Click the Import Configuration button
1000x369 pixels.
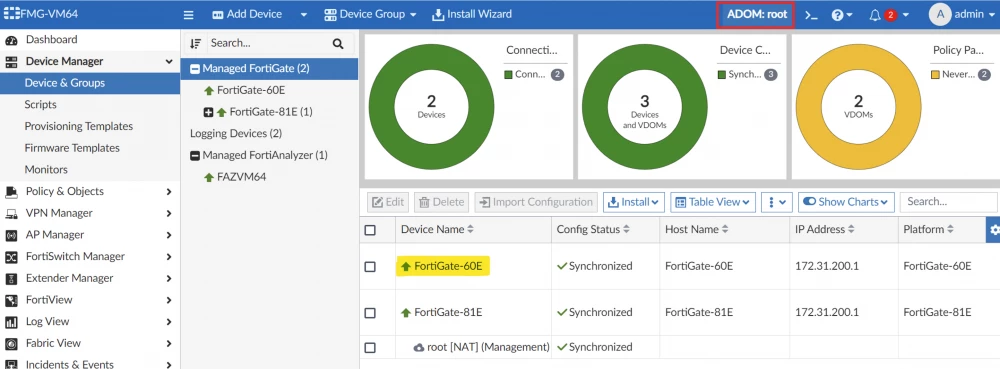(x=536, y=202)
